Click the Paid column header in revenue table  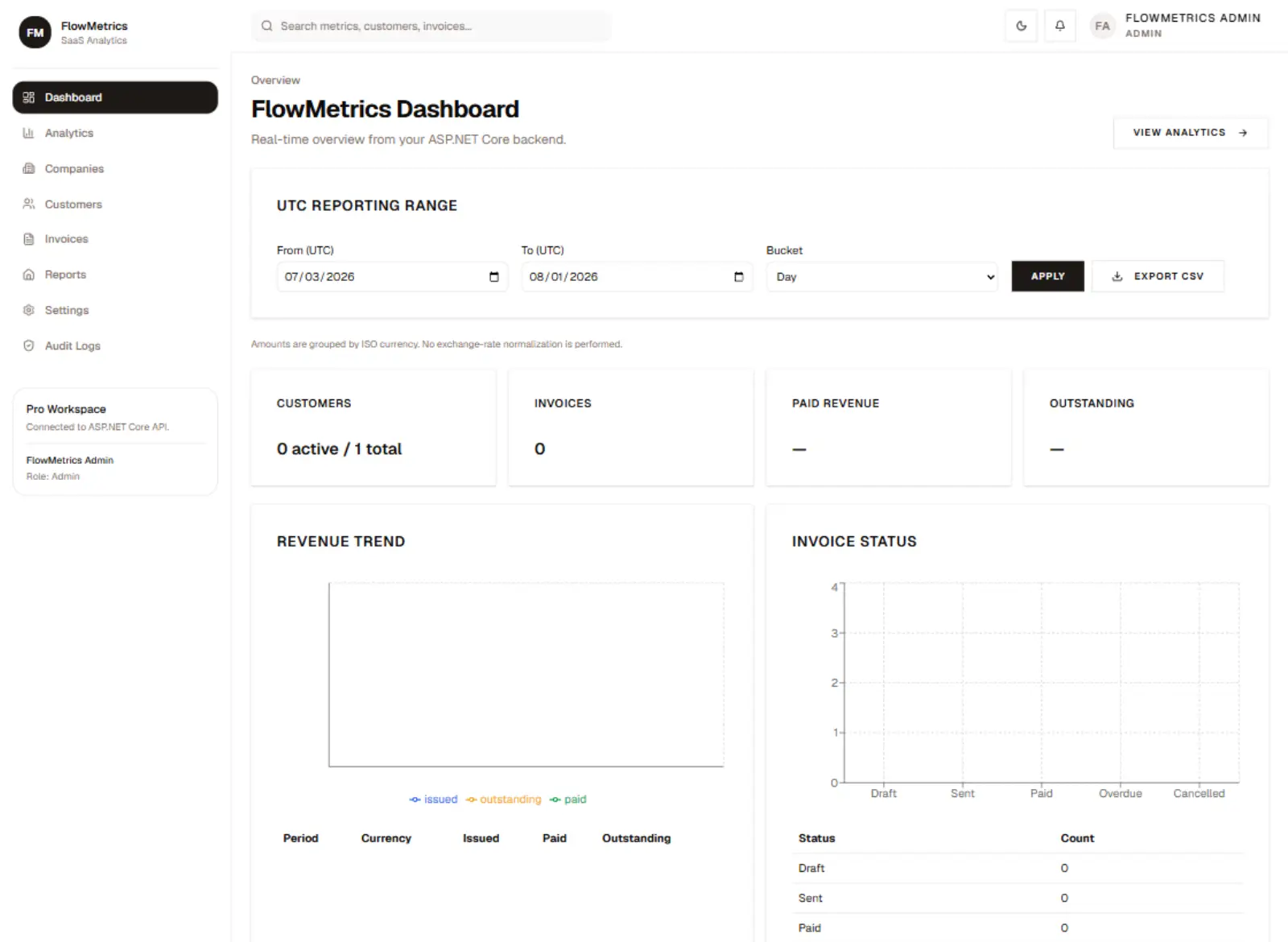[x=555, y=838]
